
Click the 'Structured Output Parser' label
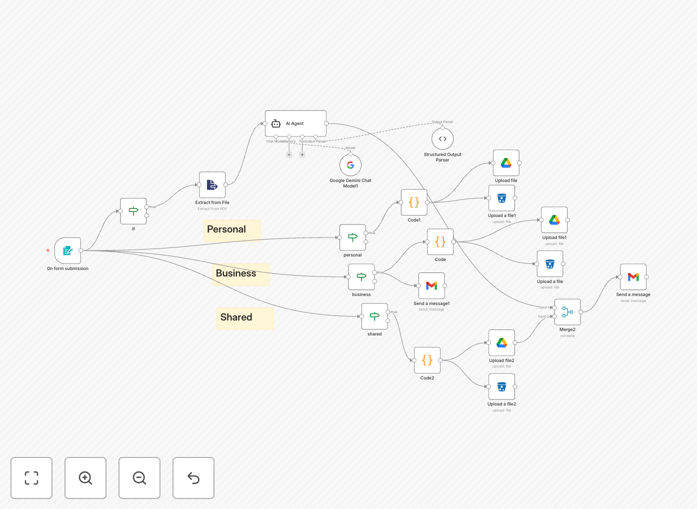point(442,157)
